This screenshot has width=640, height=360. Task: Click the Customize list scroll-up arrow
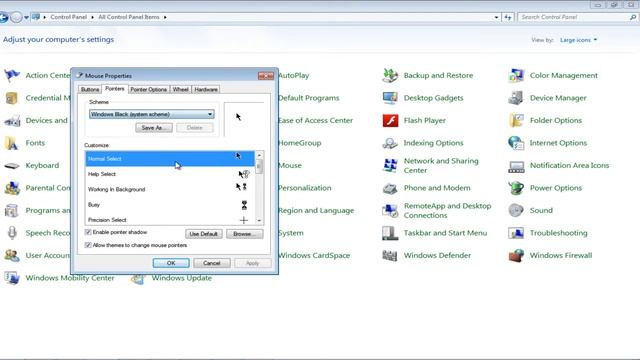[259, 155]
